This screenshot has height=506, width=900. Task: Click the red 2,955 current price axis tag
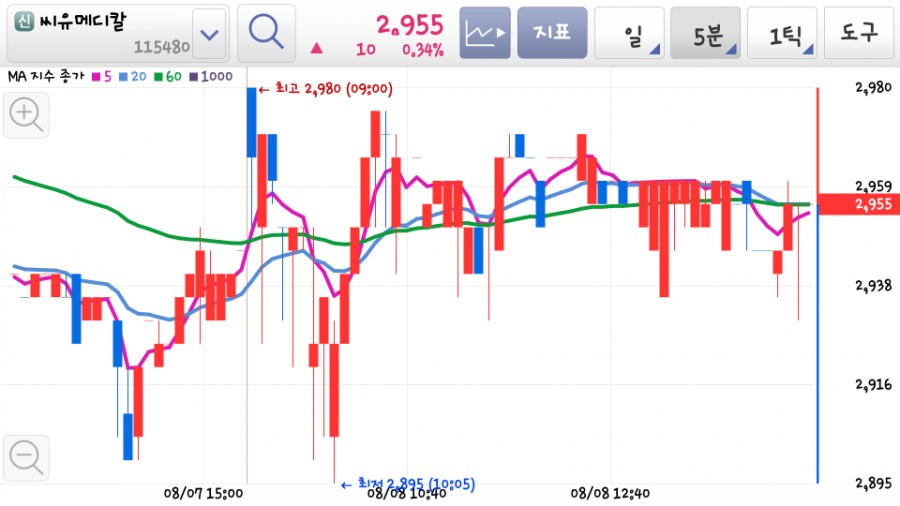click(x=859, y=204)
